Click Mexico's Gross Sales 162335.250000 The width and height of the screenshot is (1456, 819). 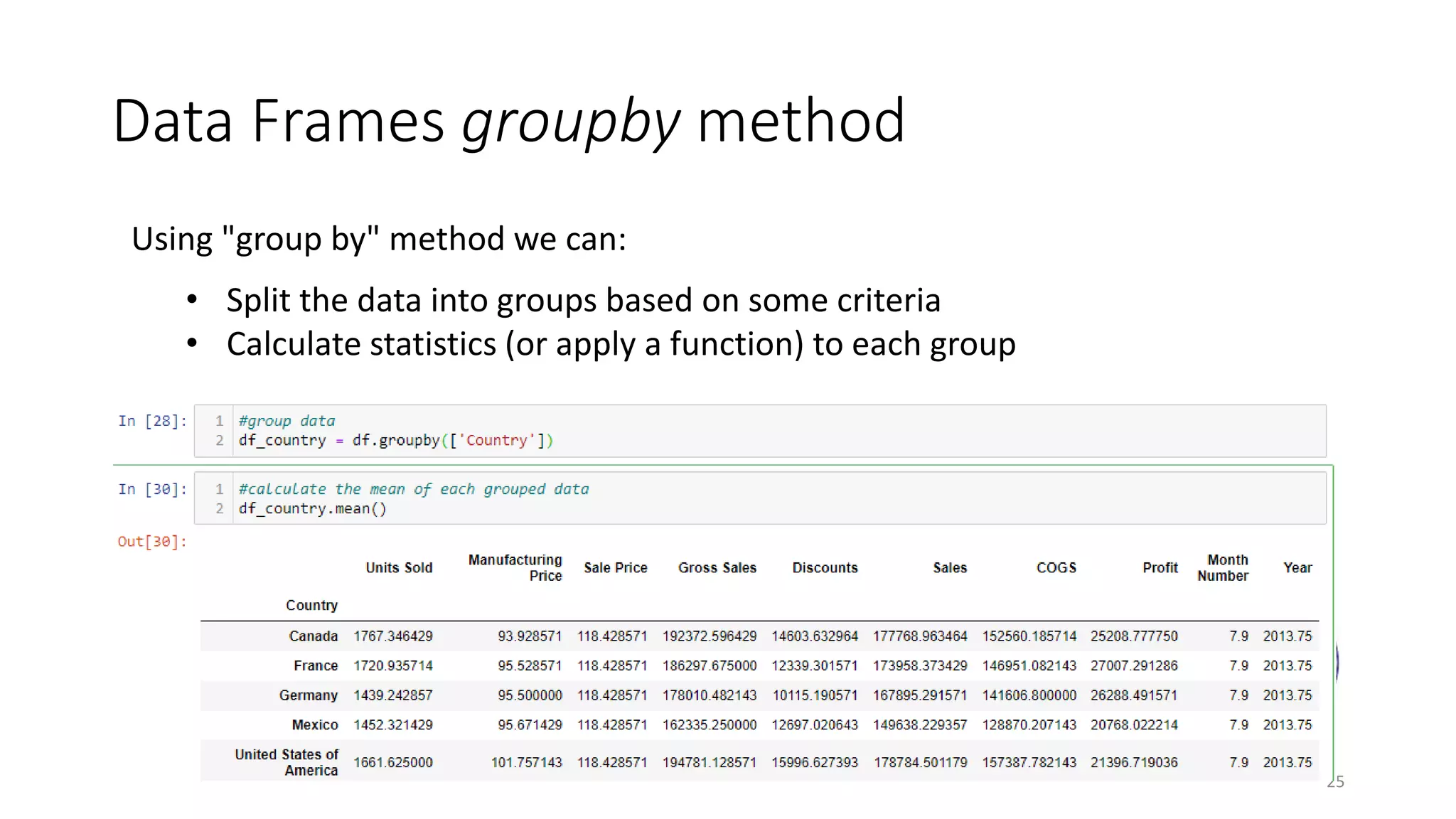pos(710,725)
